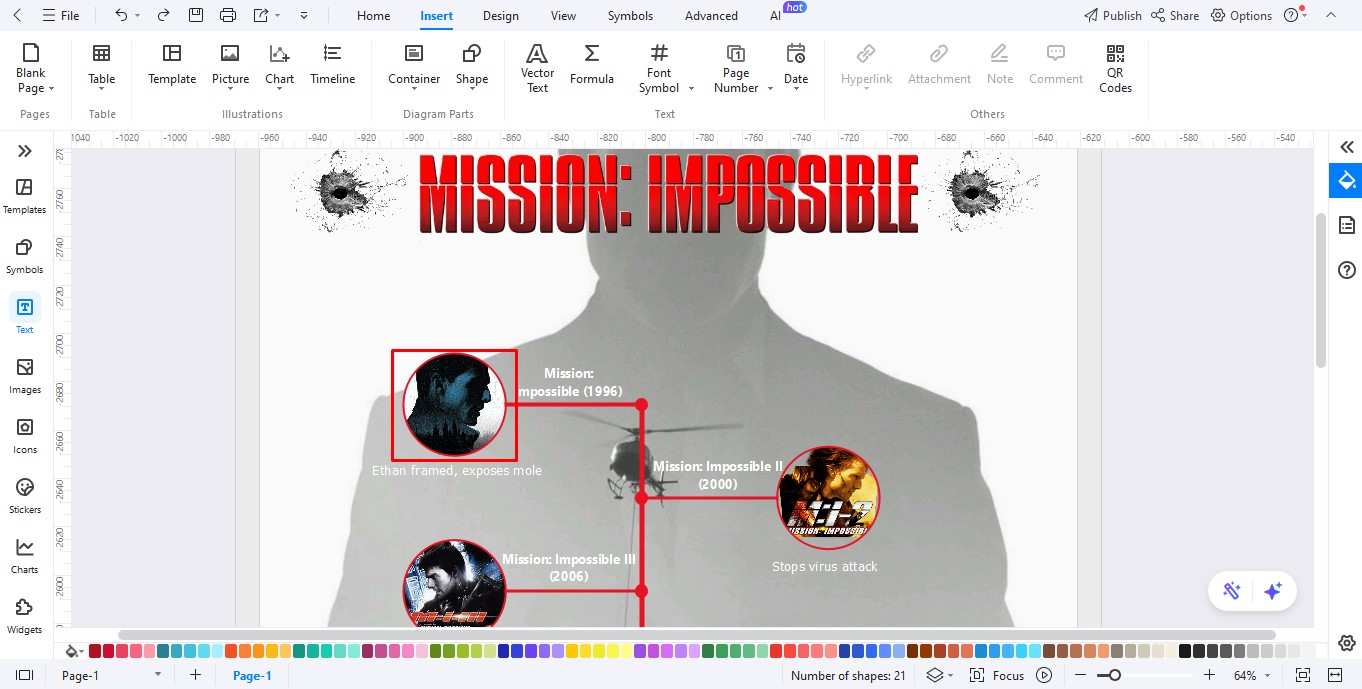Switch to the Design tab
Viewport: 1362px width, 689px height.
coord(500,15)
